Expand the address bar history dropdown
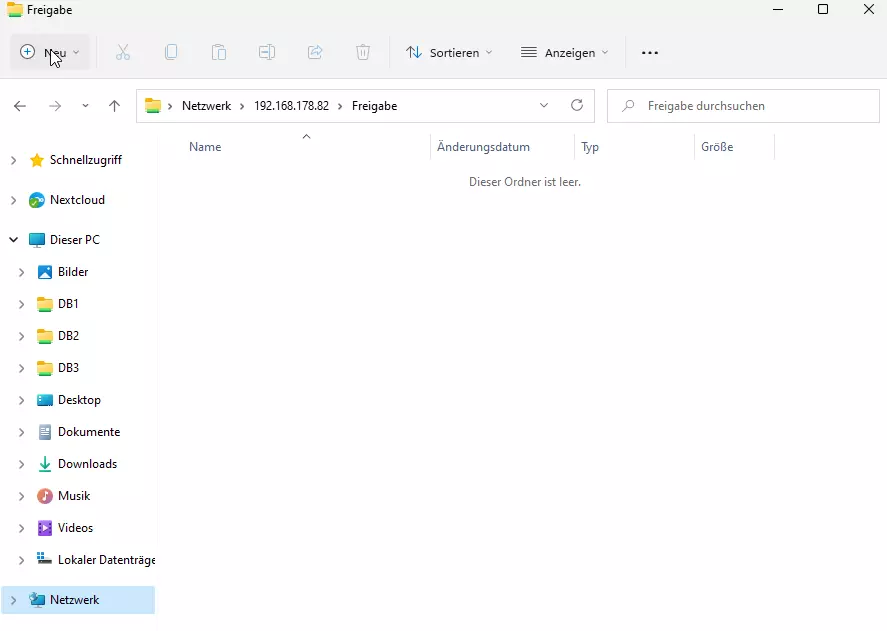Viewport: 887px width, 631px height. click(x=544, y=105)
